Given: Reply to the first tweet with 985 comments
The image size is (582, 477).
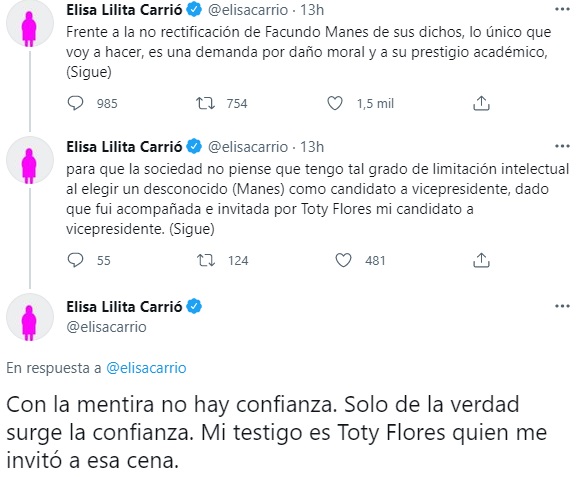Looking at the screenshot, I should [x=75, y=103].
